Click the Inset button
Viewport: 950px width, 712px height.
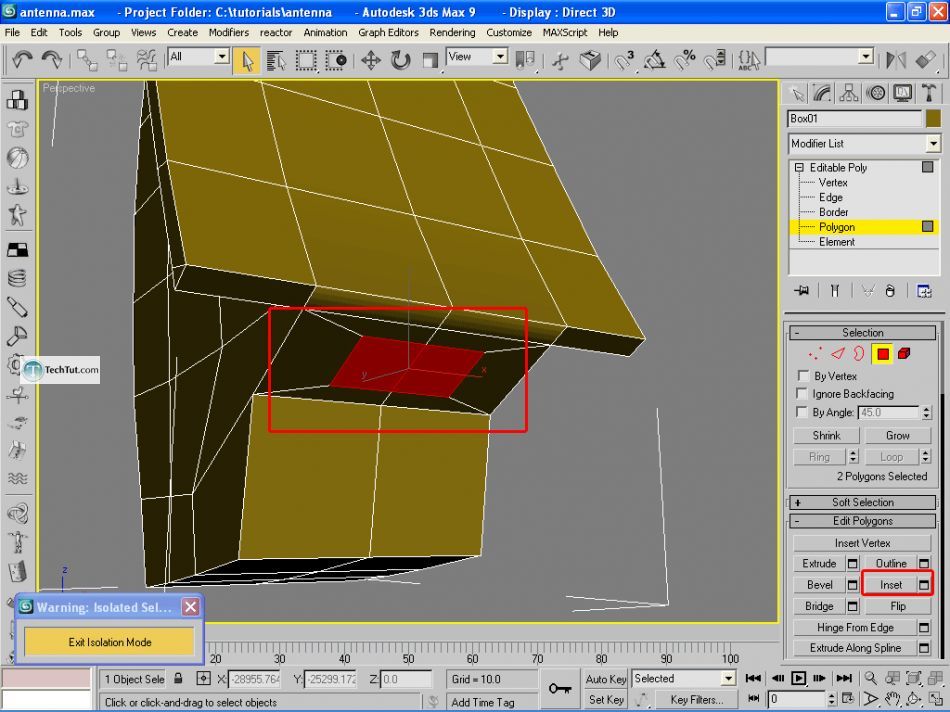(890, 585)
